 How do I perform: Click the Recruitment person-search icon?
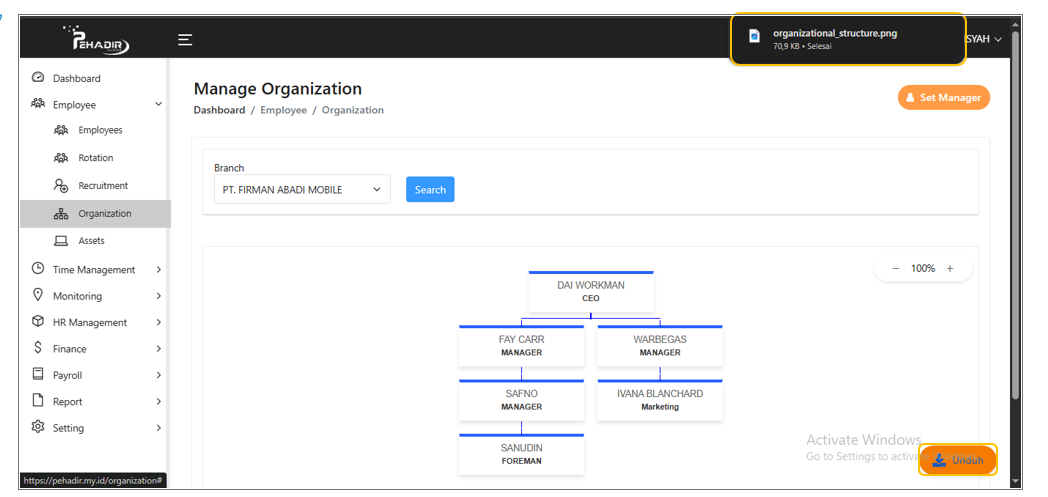click(x=60, y=186)
